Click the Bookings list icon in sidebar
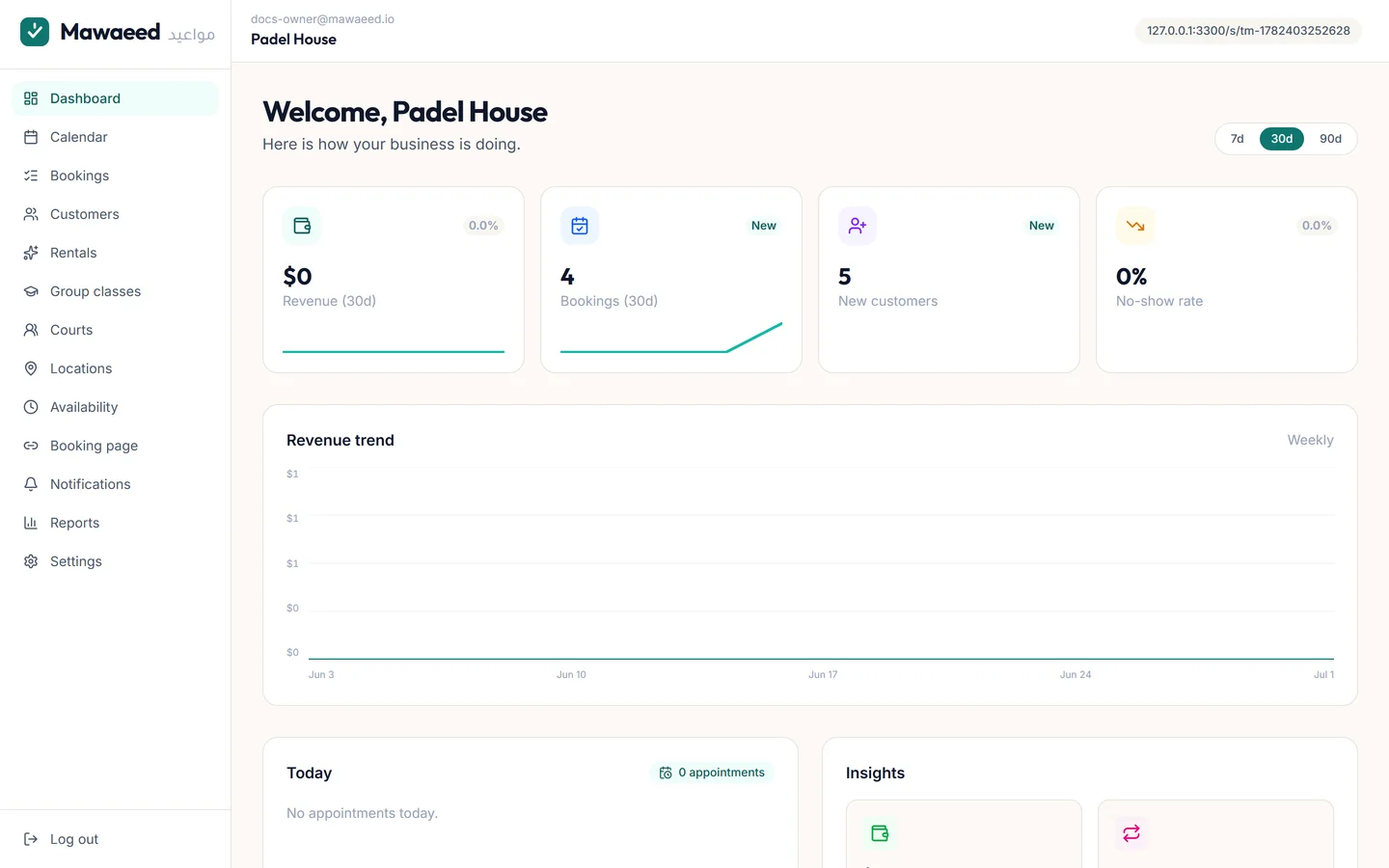This screenshot has height=868, width=1389. point(31,176)
